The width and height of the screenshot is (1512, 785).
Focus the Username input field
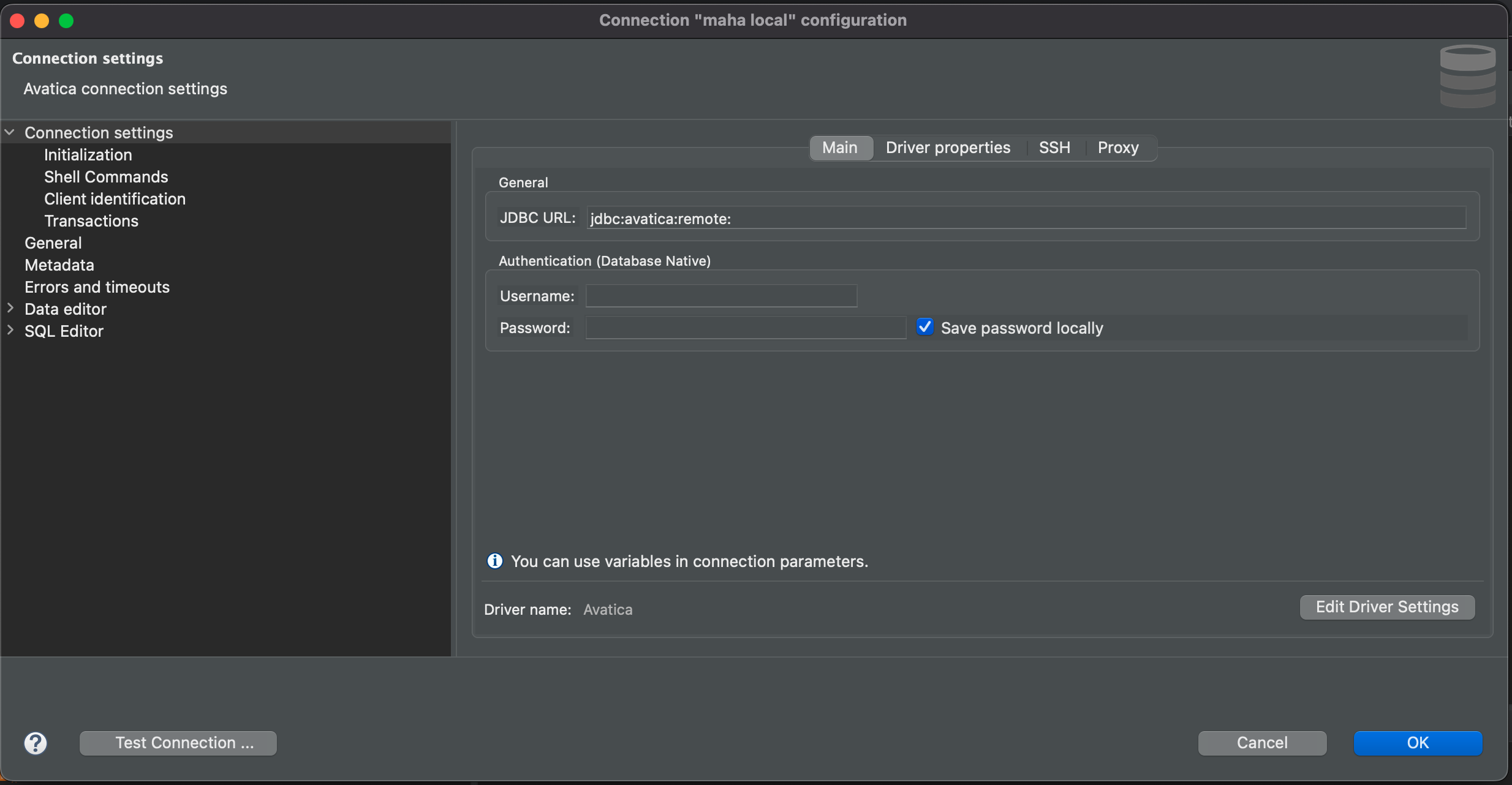(721, 296)
